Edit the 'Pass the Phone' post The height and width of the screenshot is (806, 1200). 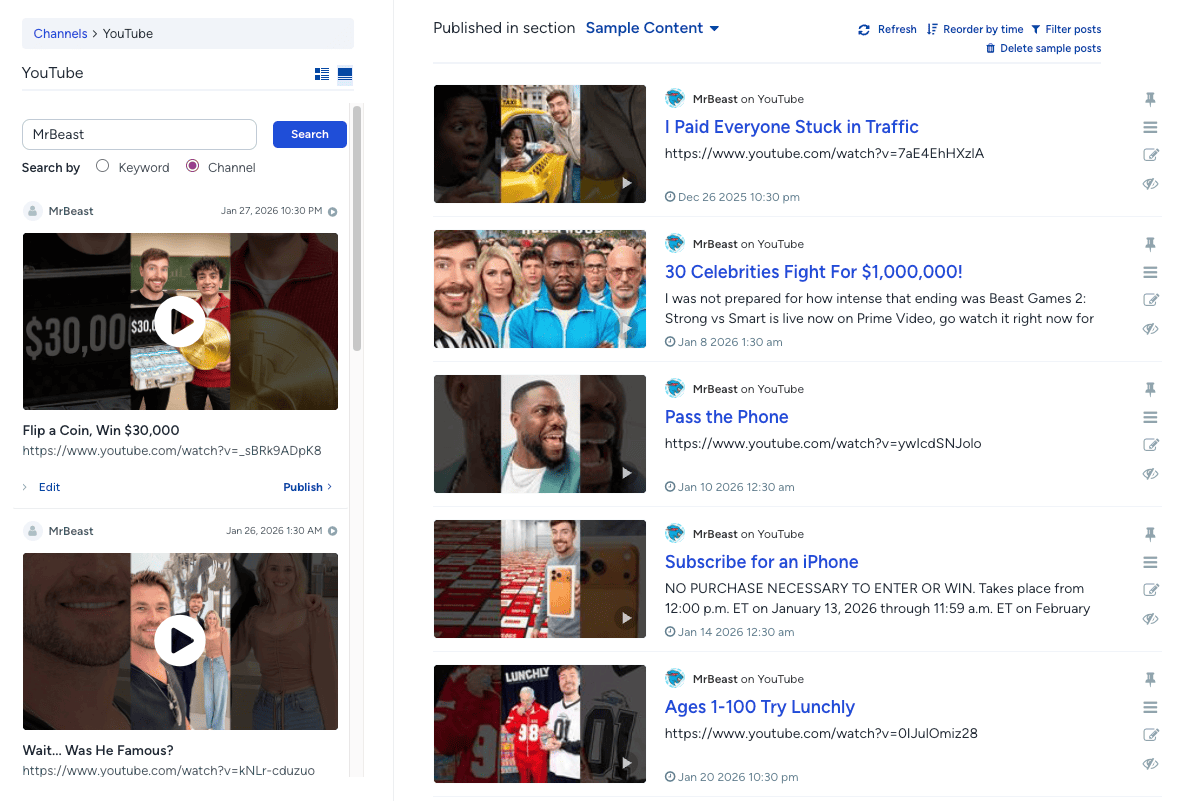point(1150,445)
